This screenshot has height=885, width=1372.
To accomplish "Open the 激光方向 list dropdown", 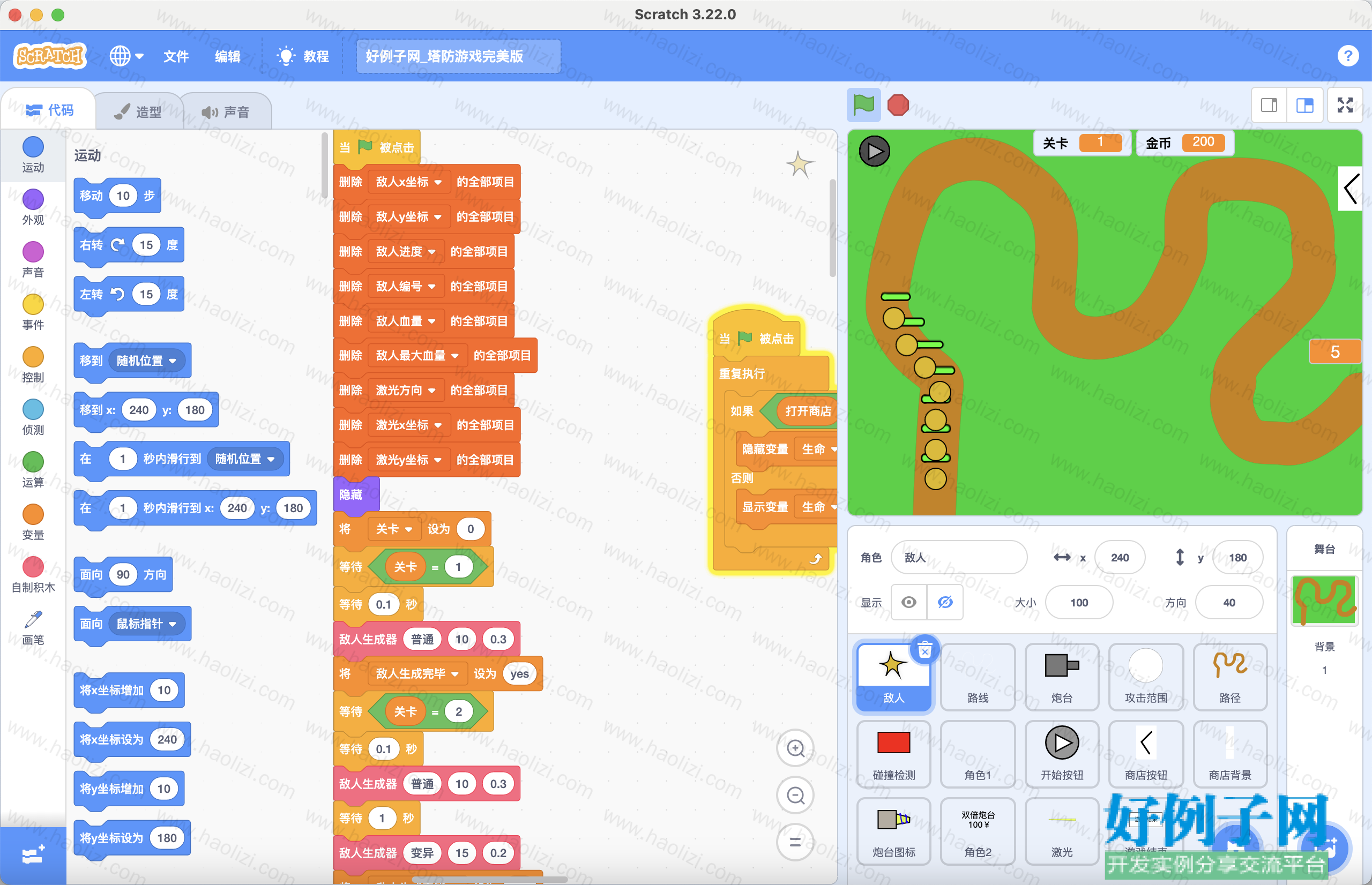I will [x=405, y=390].
